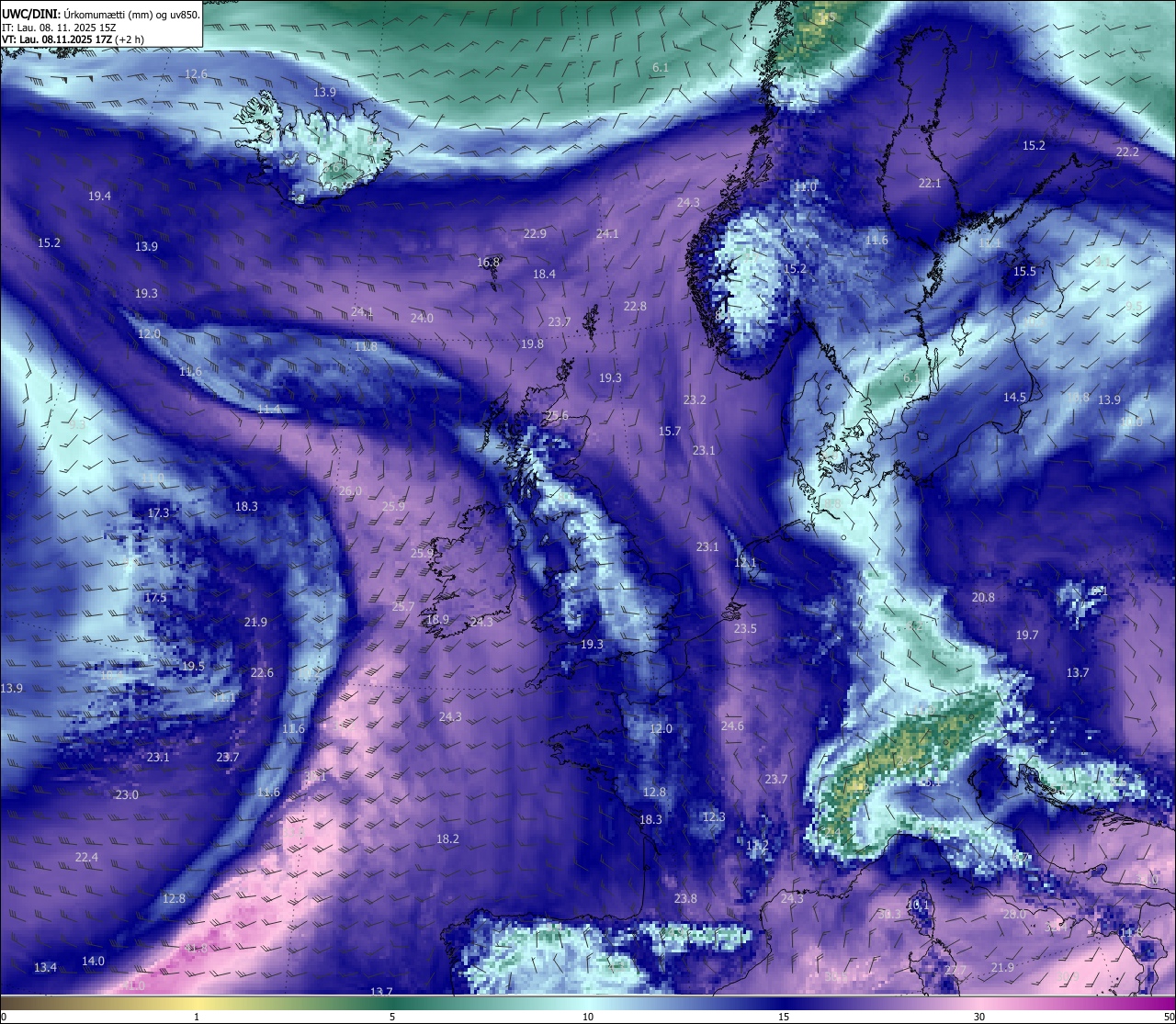Click the 15 tick on the color scale
The height and width of the screenshot is (1024, 1176).
click(x=784, y=1017)
